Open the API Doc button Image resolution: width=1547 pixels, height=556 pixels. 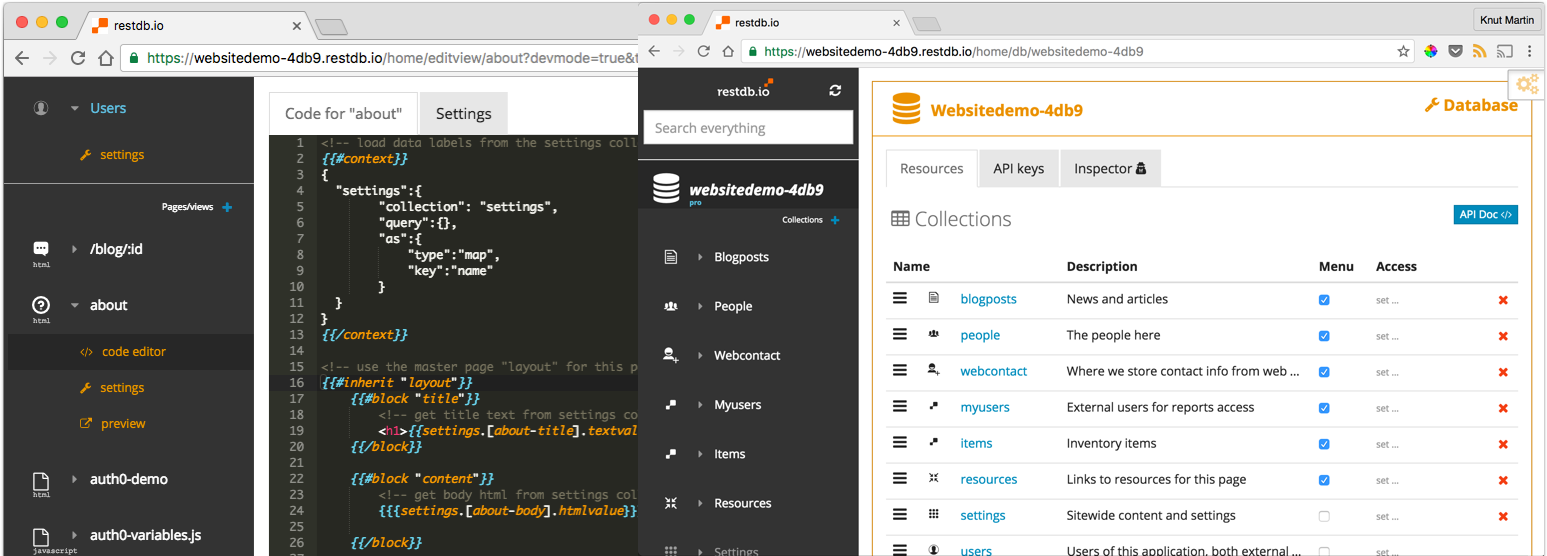(1485, 215)
